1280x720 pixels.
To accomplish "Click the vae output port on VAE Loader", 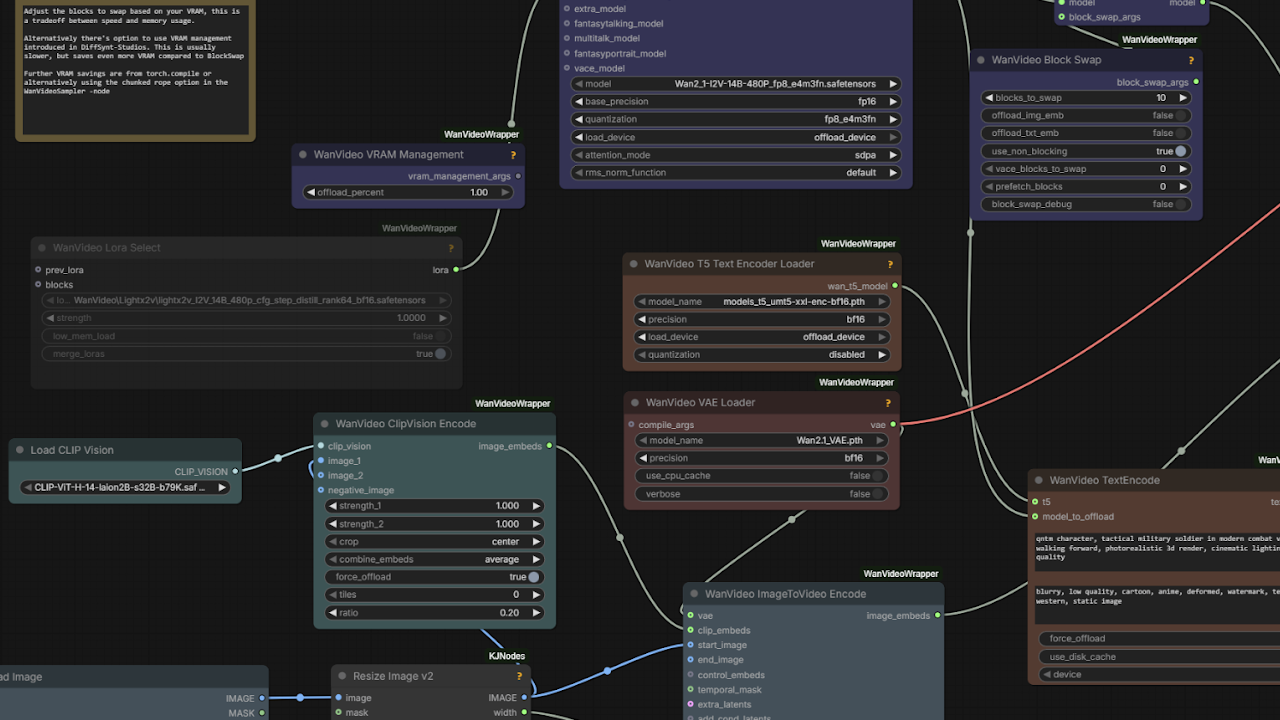I will pyautogui.click(x=893, y=425).
